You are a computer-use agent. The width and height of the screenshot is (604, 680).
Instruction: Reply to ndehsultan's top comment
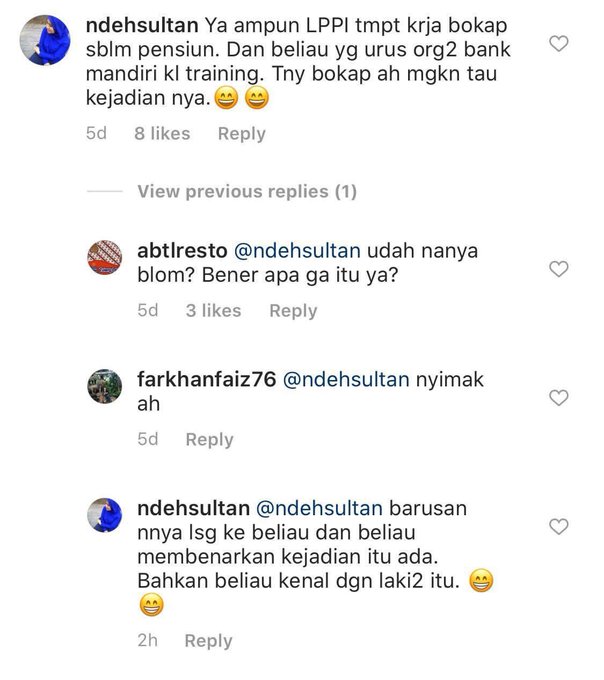click(x=242, y=134)
